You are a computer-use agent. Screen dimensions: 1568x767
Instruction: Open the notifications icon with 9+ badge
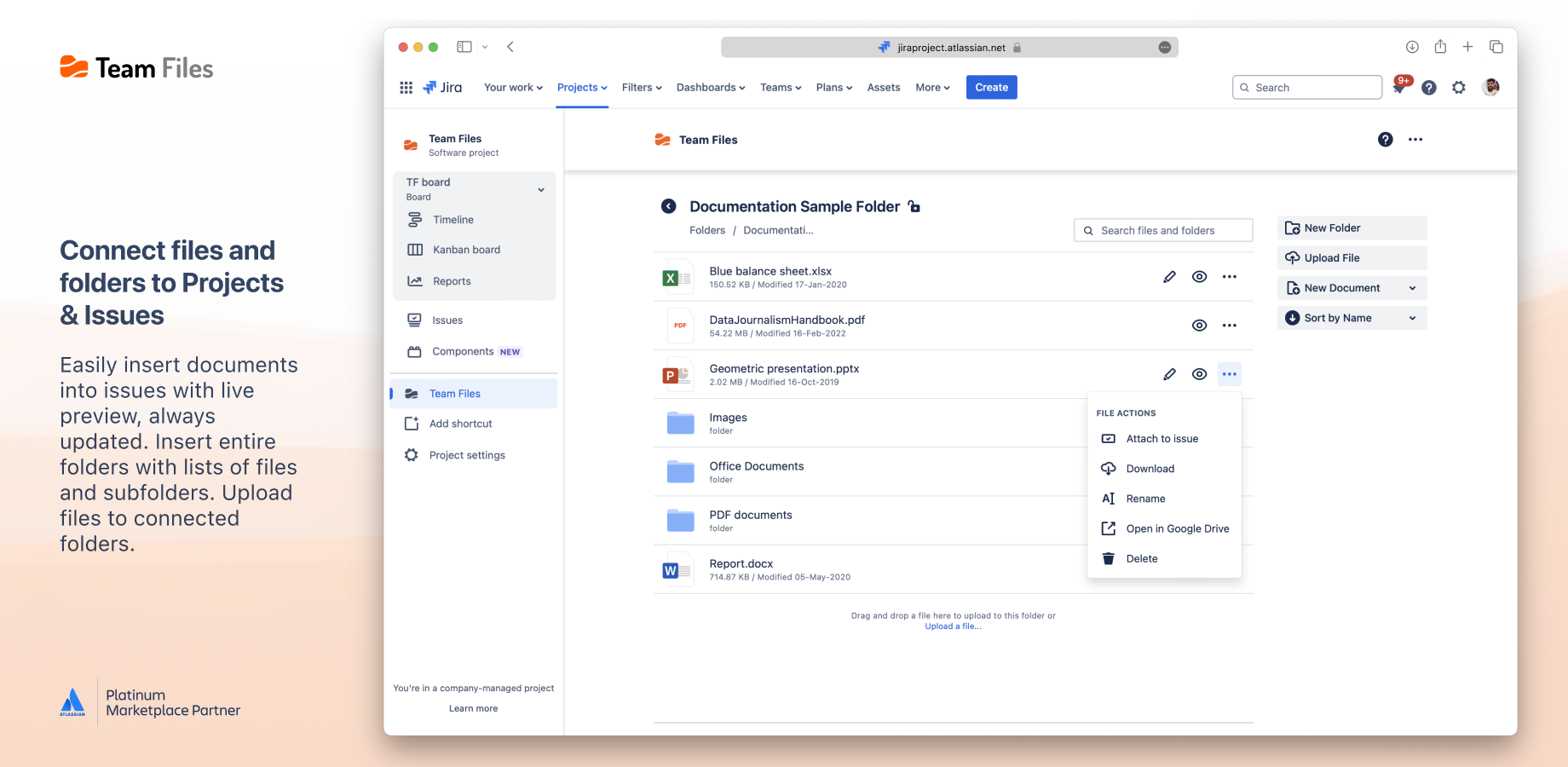1399,87
